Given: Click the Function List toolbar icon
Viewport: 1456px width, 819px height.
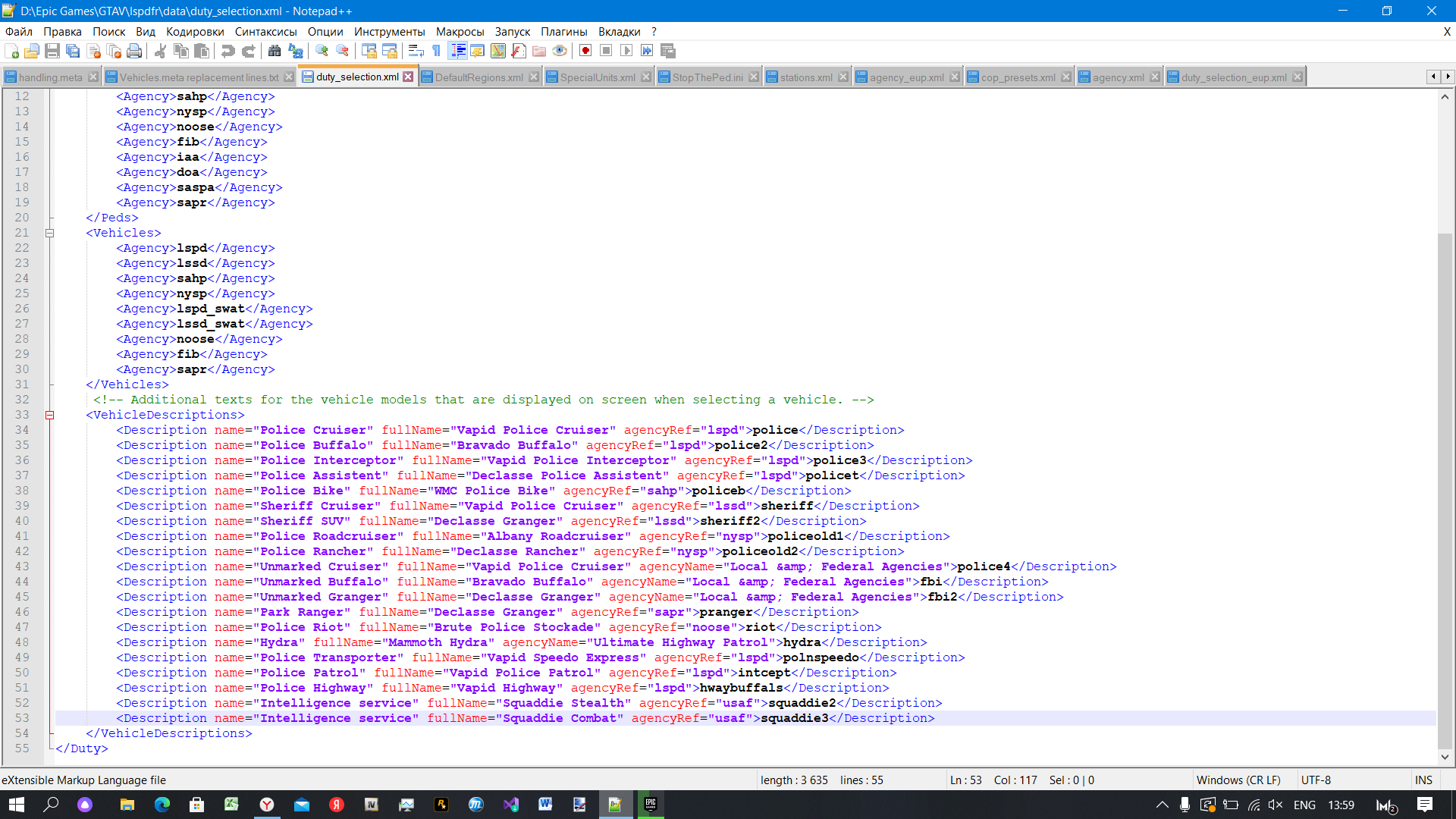Looking at the screenshot, I should pos(519,51).
